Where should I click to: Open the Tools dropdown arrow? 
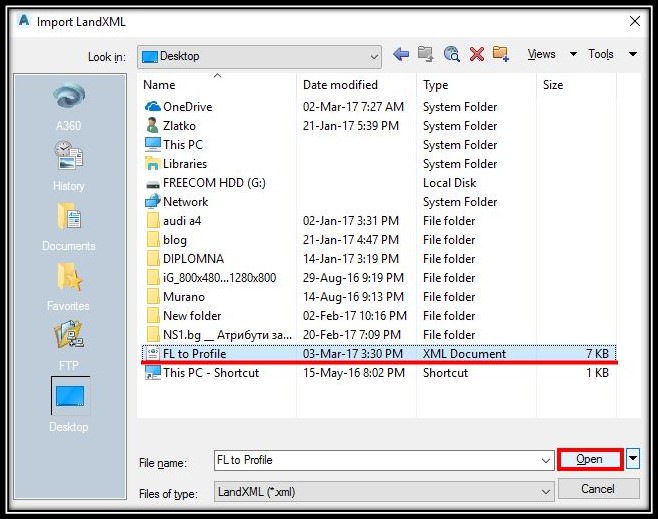[633, 54]
